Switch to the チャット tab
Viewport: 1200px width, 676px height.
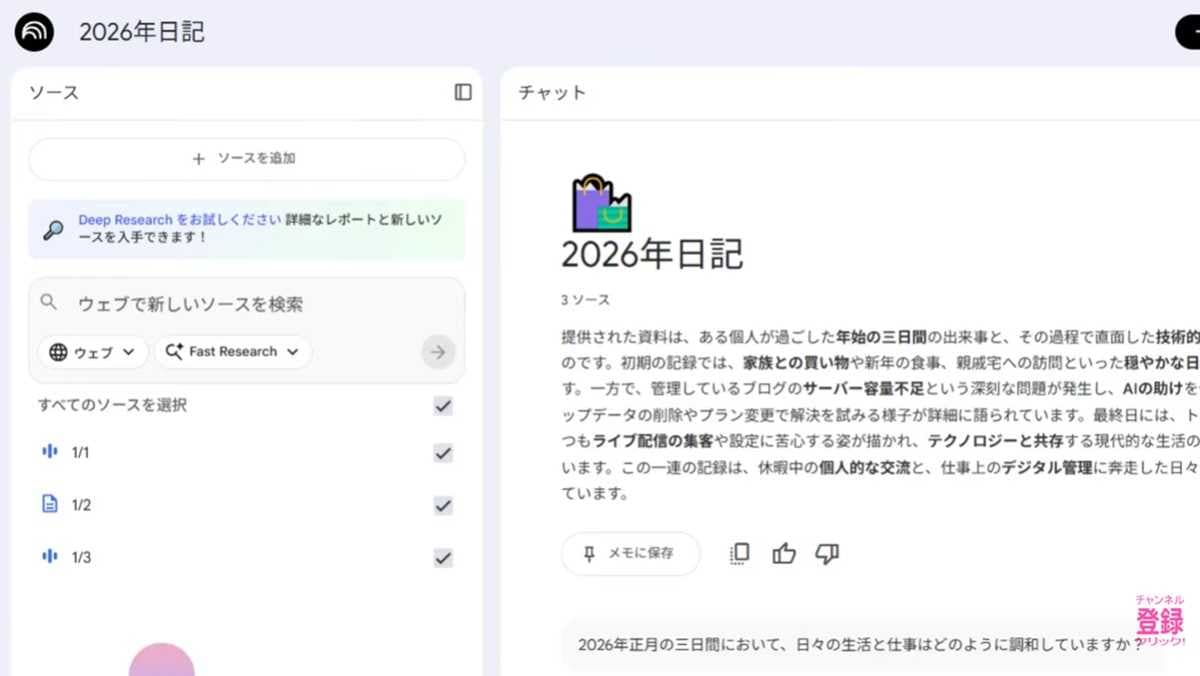[x=551, y=92]
